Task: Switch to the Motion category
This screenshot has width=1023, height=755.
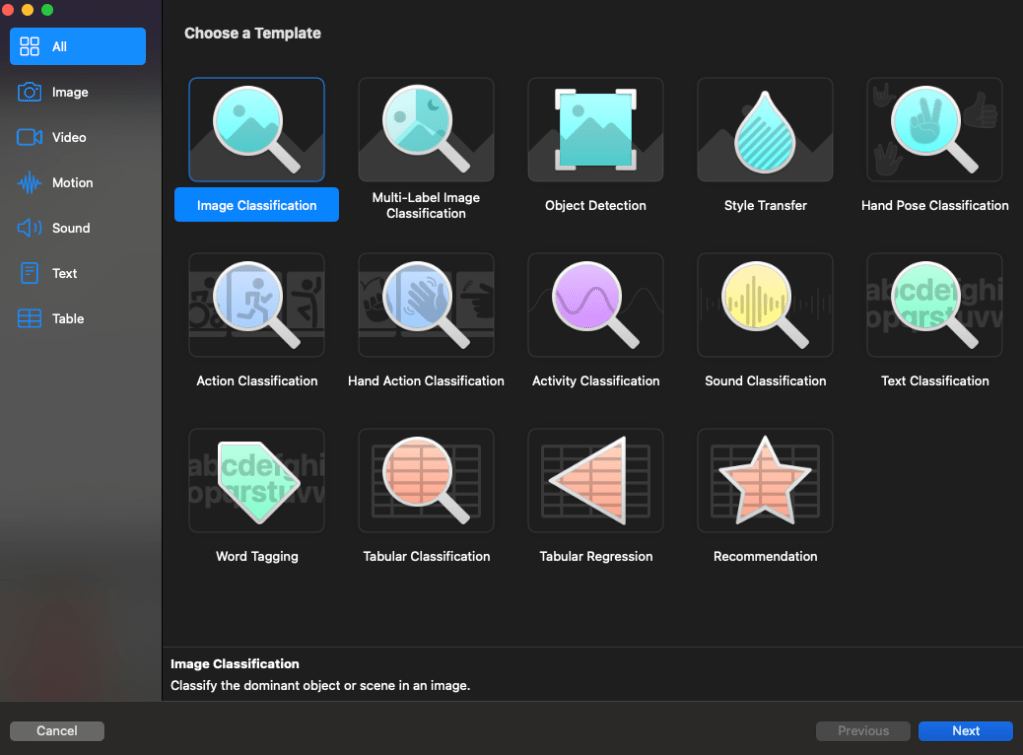Action: [72, 183]
